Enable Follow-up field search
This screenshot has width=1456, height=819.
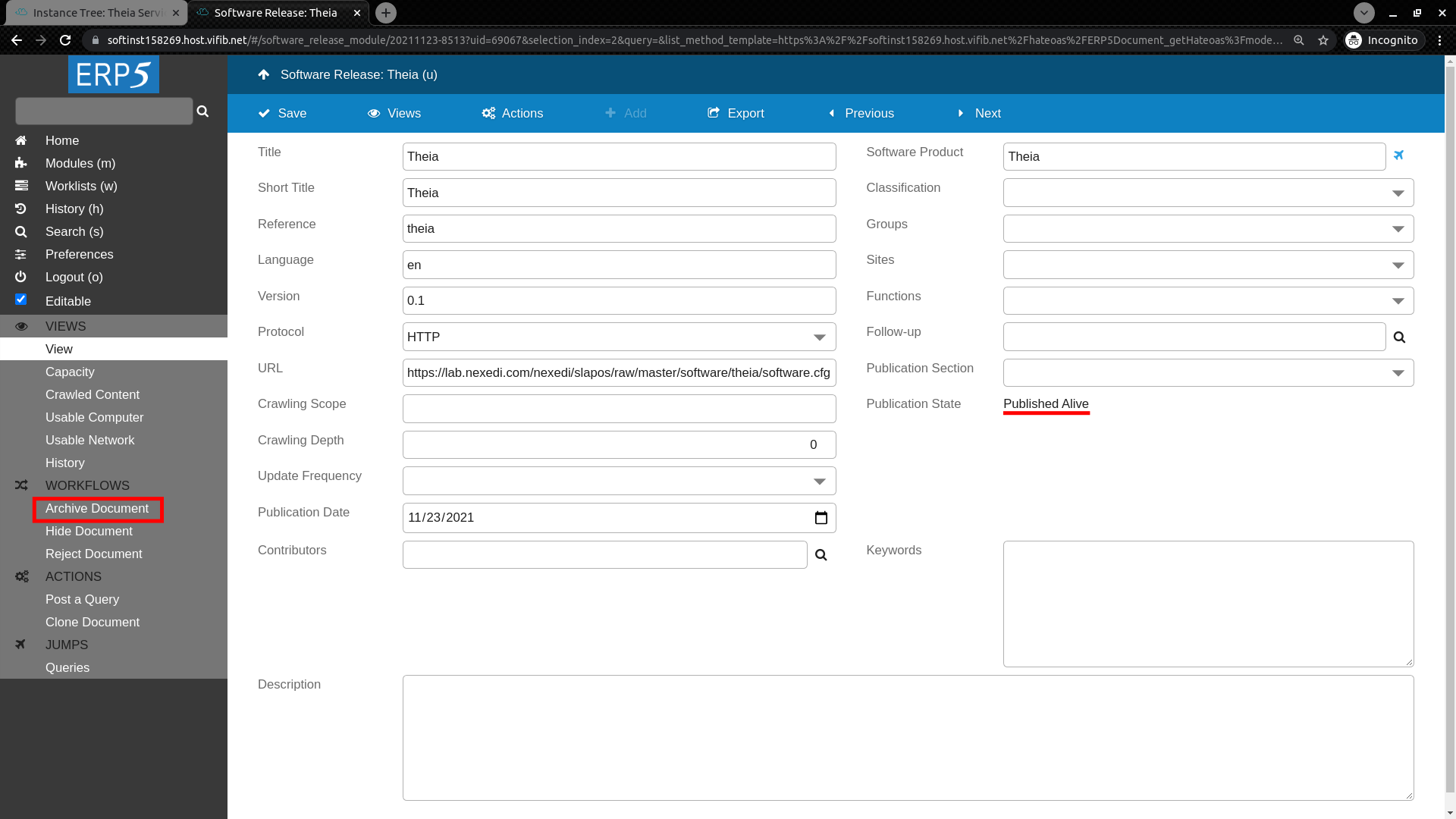1400,336
